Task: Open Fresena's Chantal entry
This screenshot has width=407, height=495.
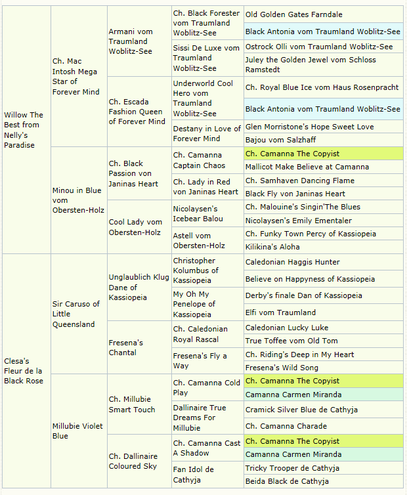Action: 126,347
